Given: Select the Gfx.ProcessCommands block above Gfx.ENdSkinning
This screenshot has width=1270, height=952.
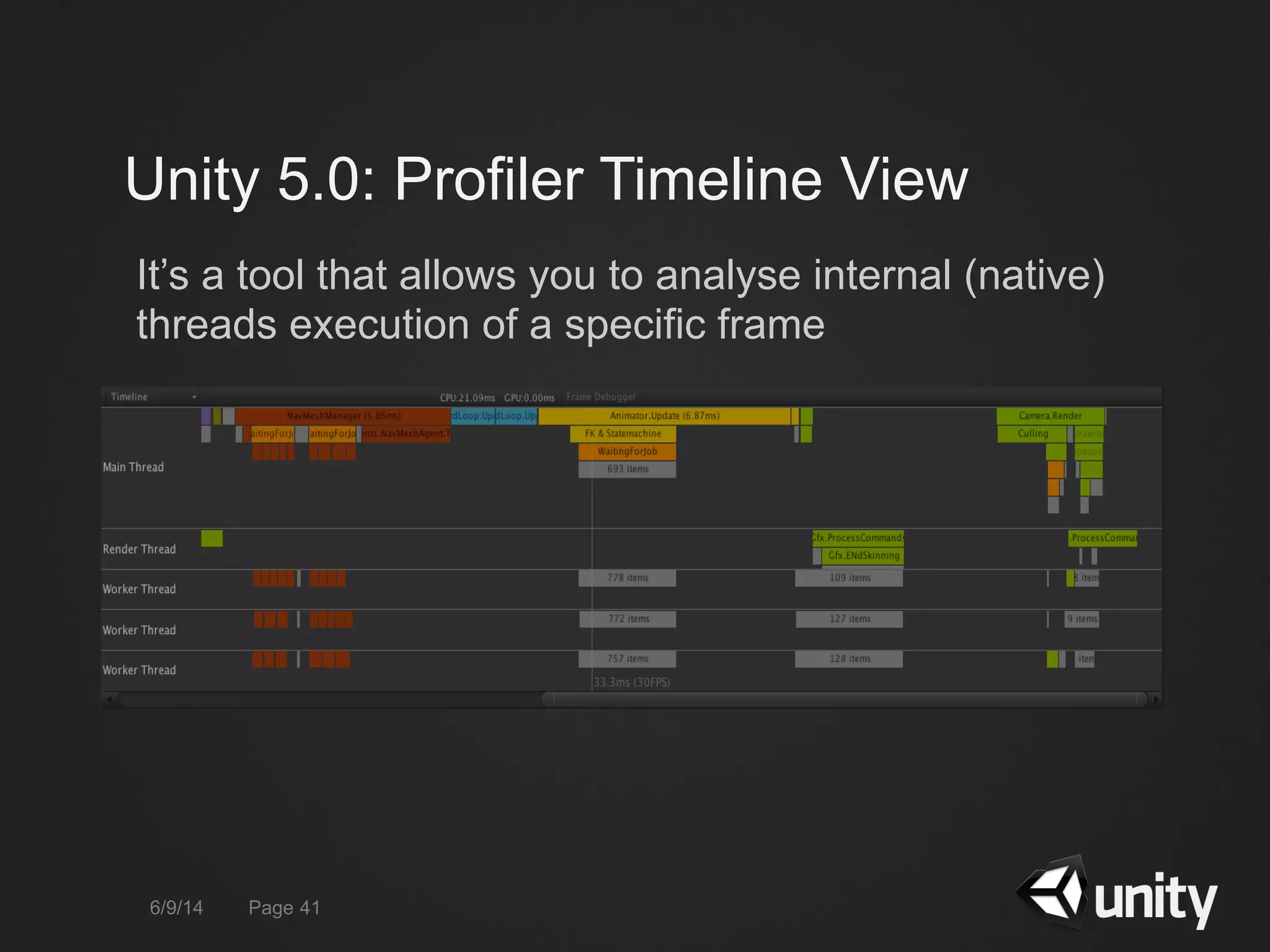Looking at the screenshot, I should coord(858,538).
